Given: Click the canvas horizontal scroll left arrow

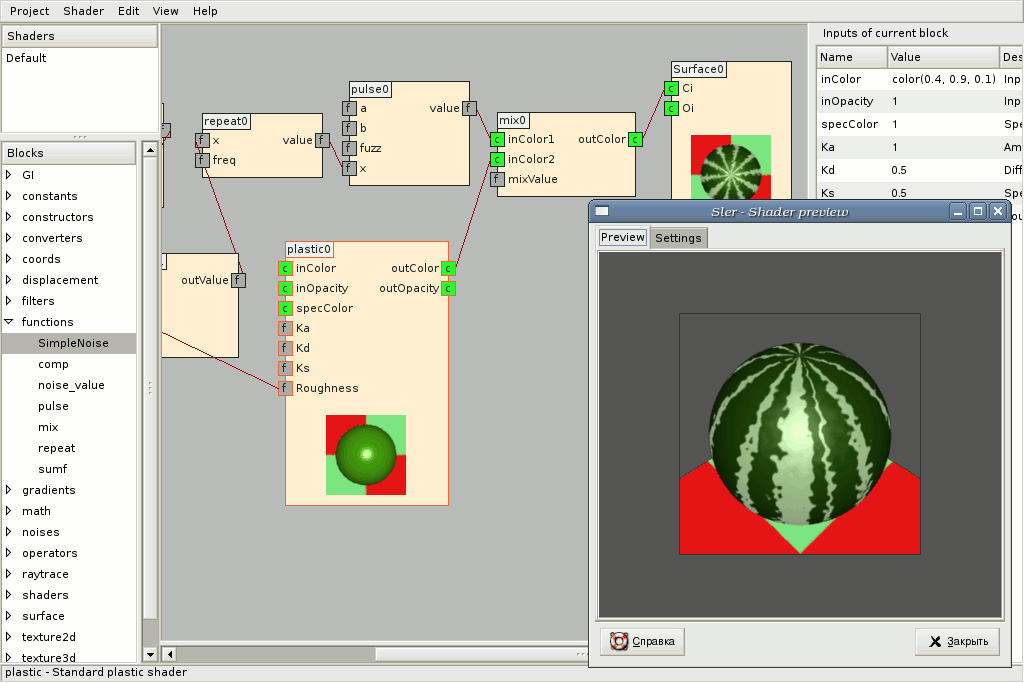Looking at the screenshot, I should (x=169, y=654).
